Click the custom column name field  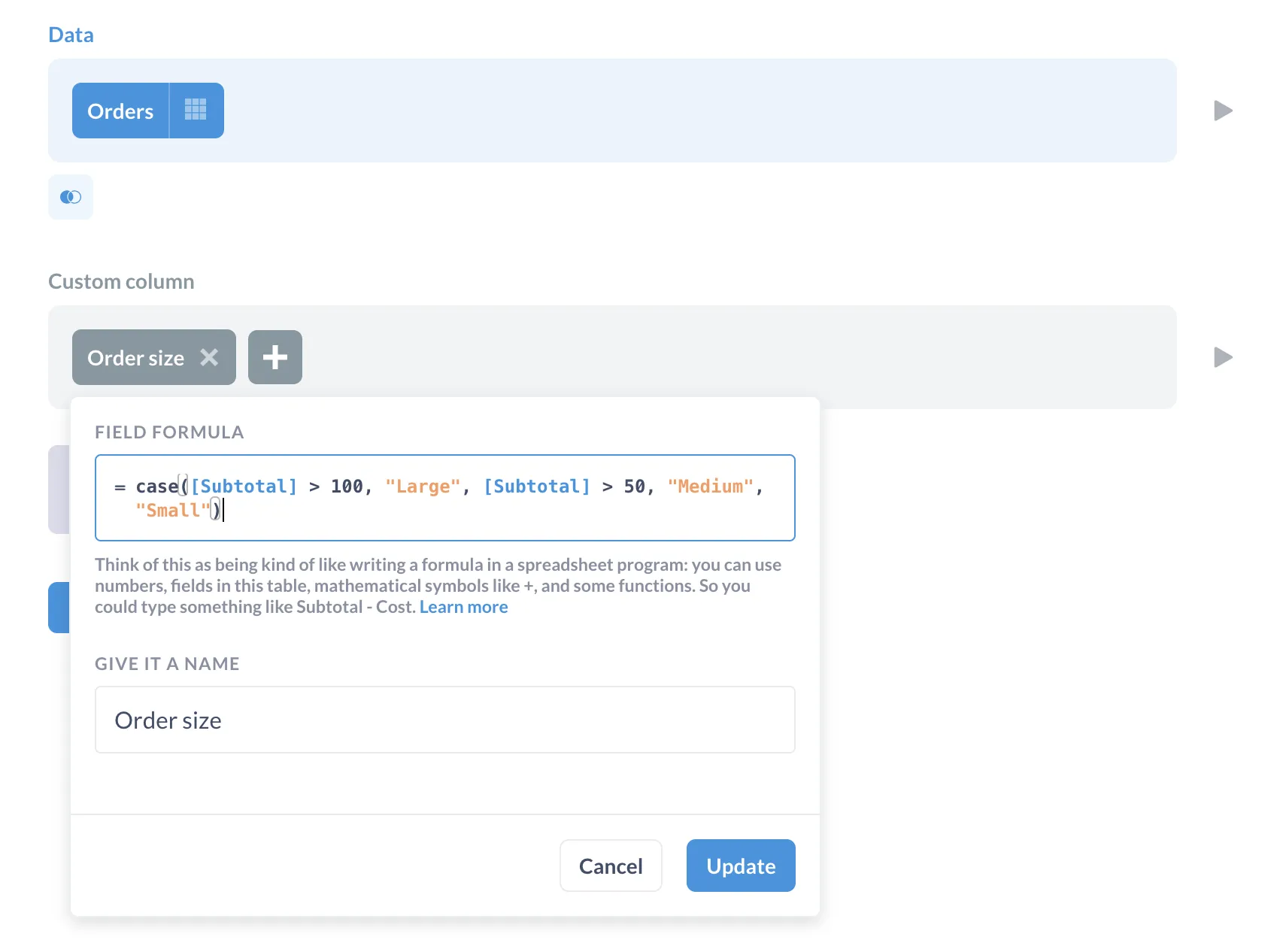[444, 720]
